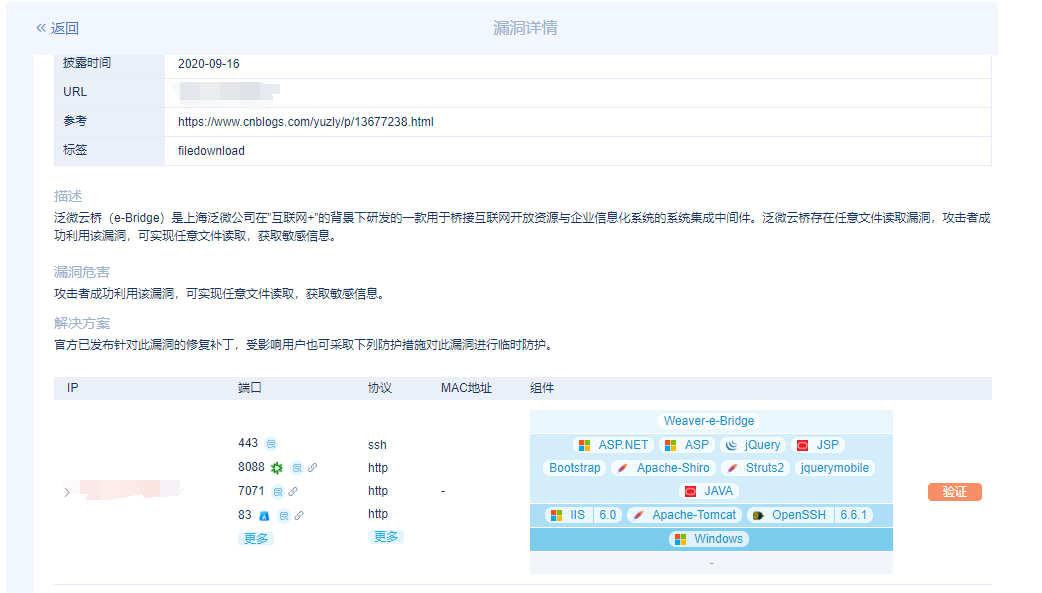Click the feather icon in Apache-Shiro tag

(623, 469)
